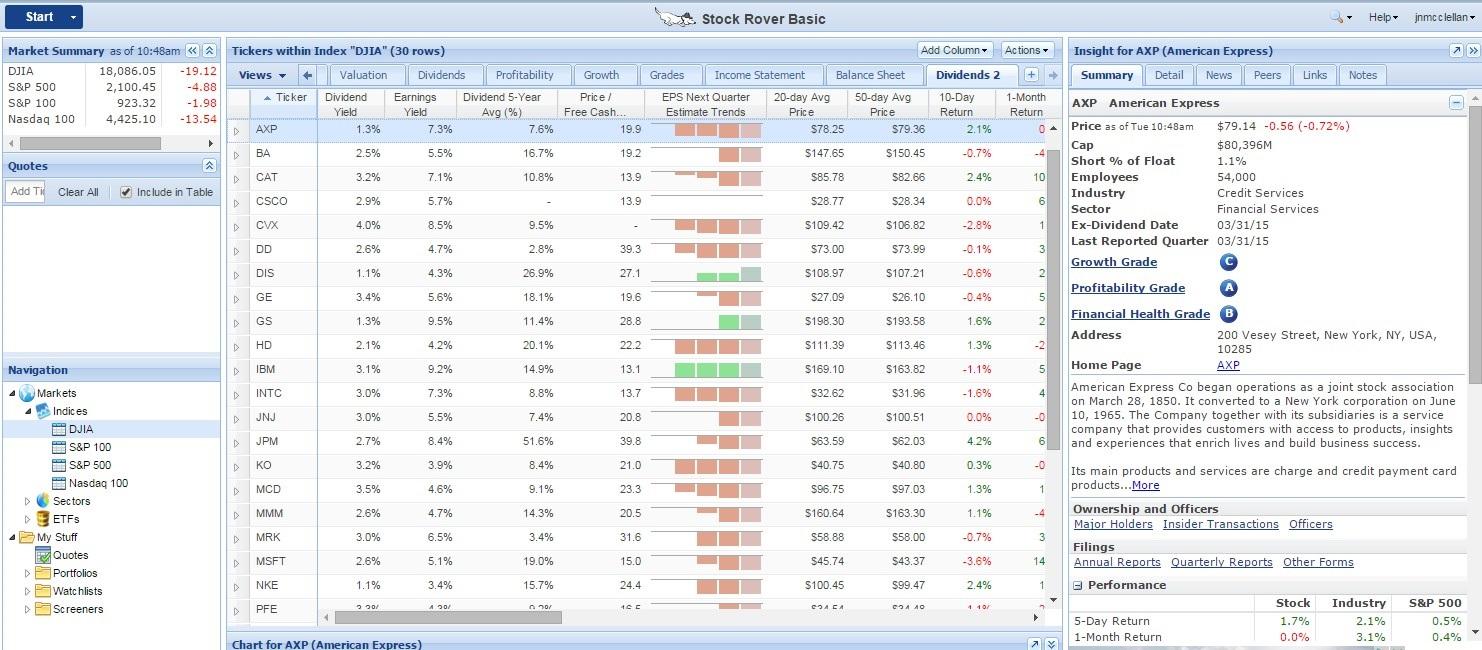The image size is (1482, 650).
Task: Click the right-arrow to scroll view tabs forward
Action: (1052, 75)
